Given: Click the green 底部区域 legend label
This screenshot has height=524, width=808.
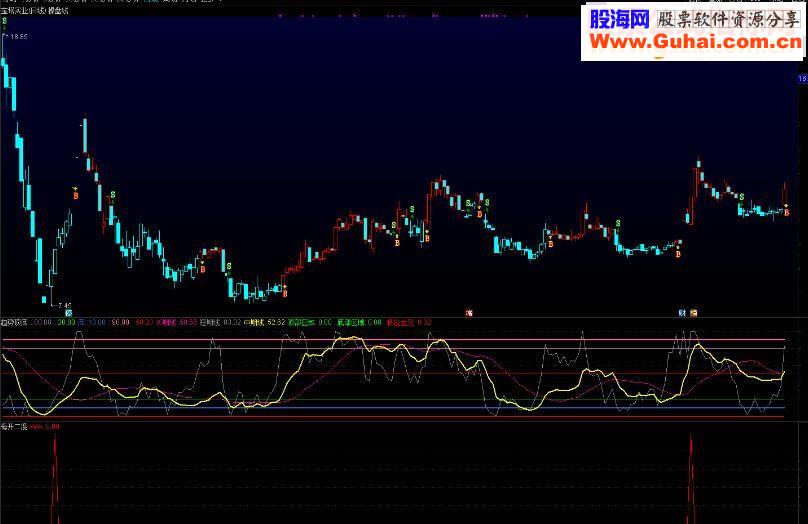Looking at the screenshot, I should coord(351,323).
